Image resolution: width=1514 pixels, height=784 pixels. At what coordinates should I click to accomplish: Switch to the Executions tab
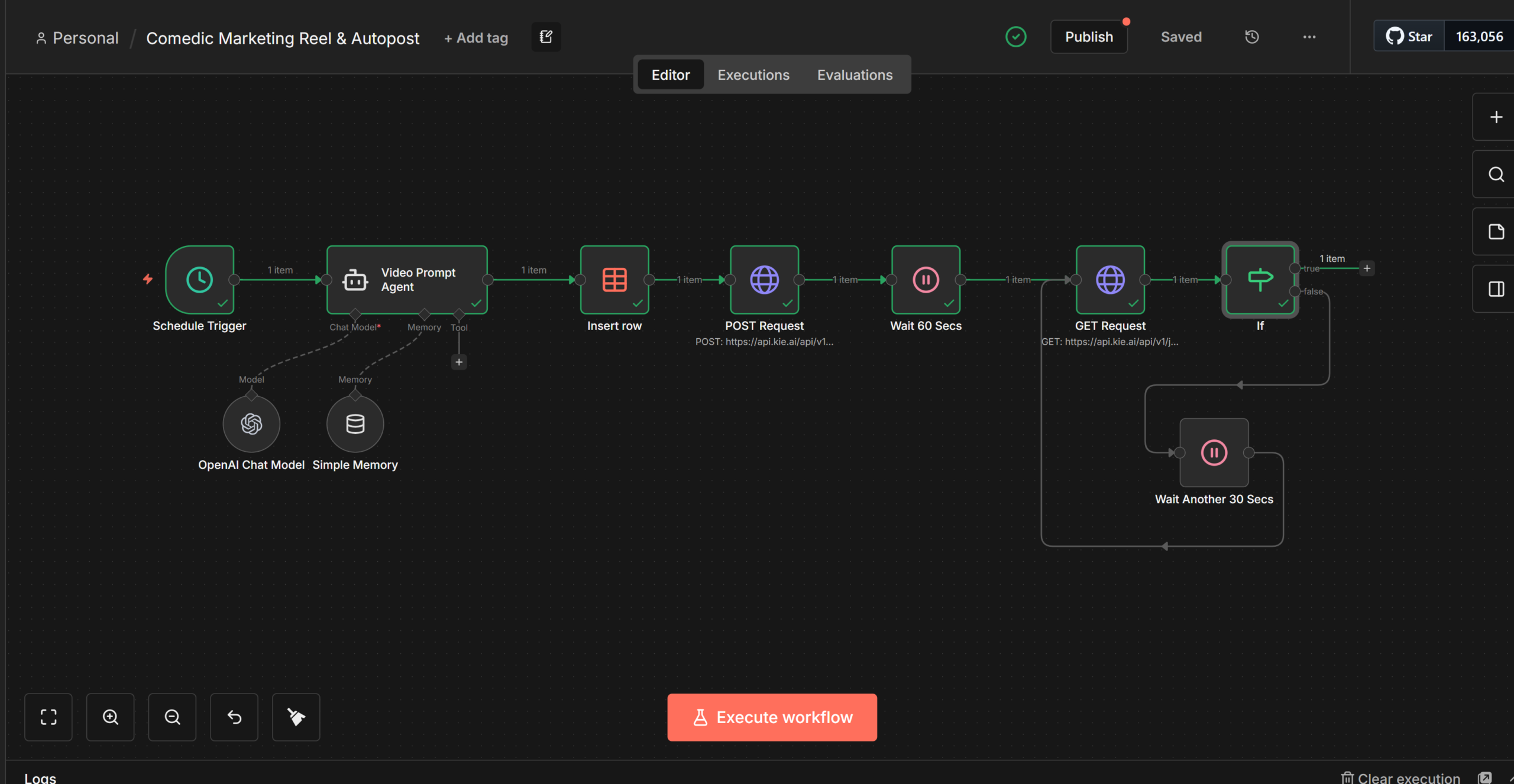coord(753,75)
